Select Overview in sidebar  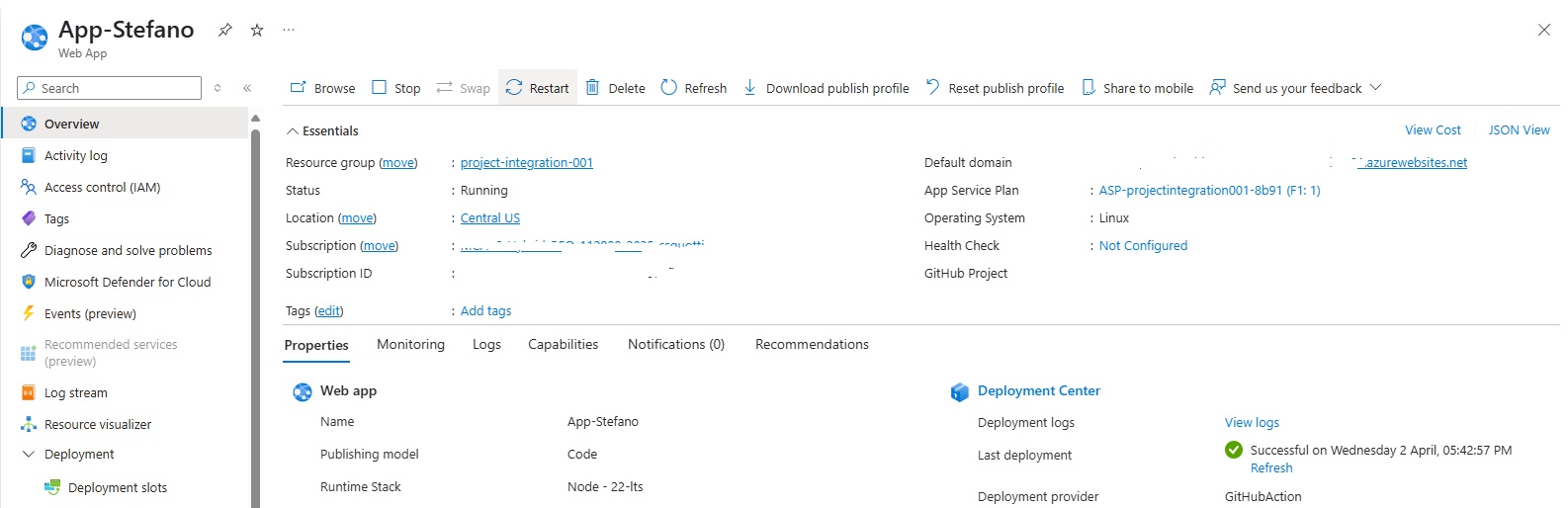pyautogui.click(x=125, y=124)
